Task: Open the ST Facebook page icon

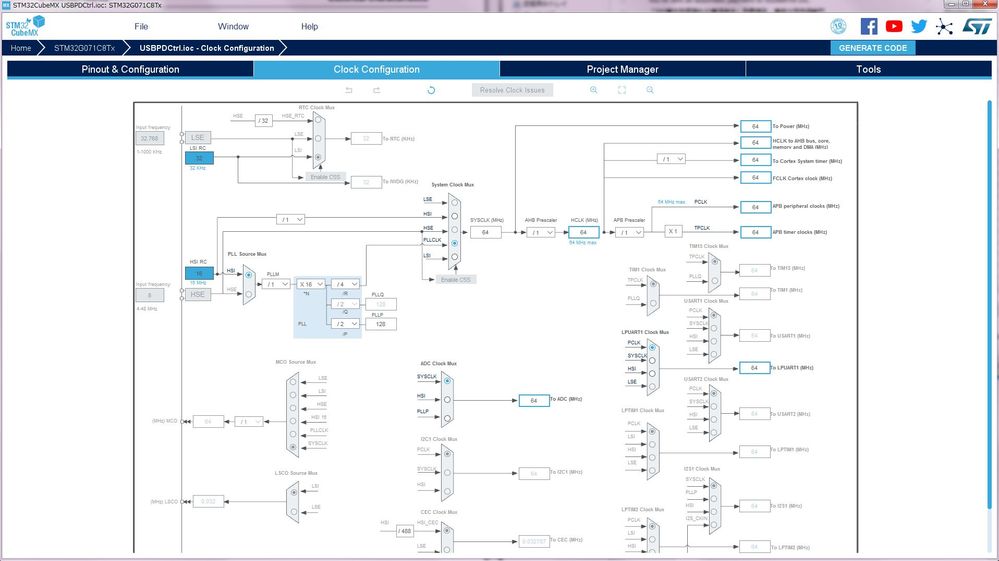Action: [x=868, y=26]
